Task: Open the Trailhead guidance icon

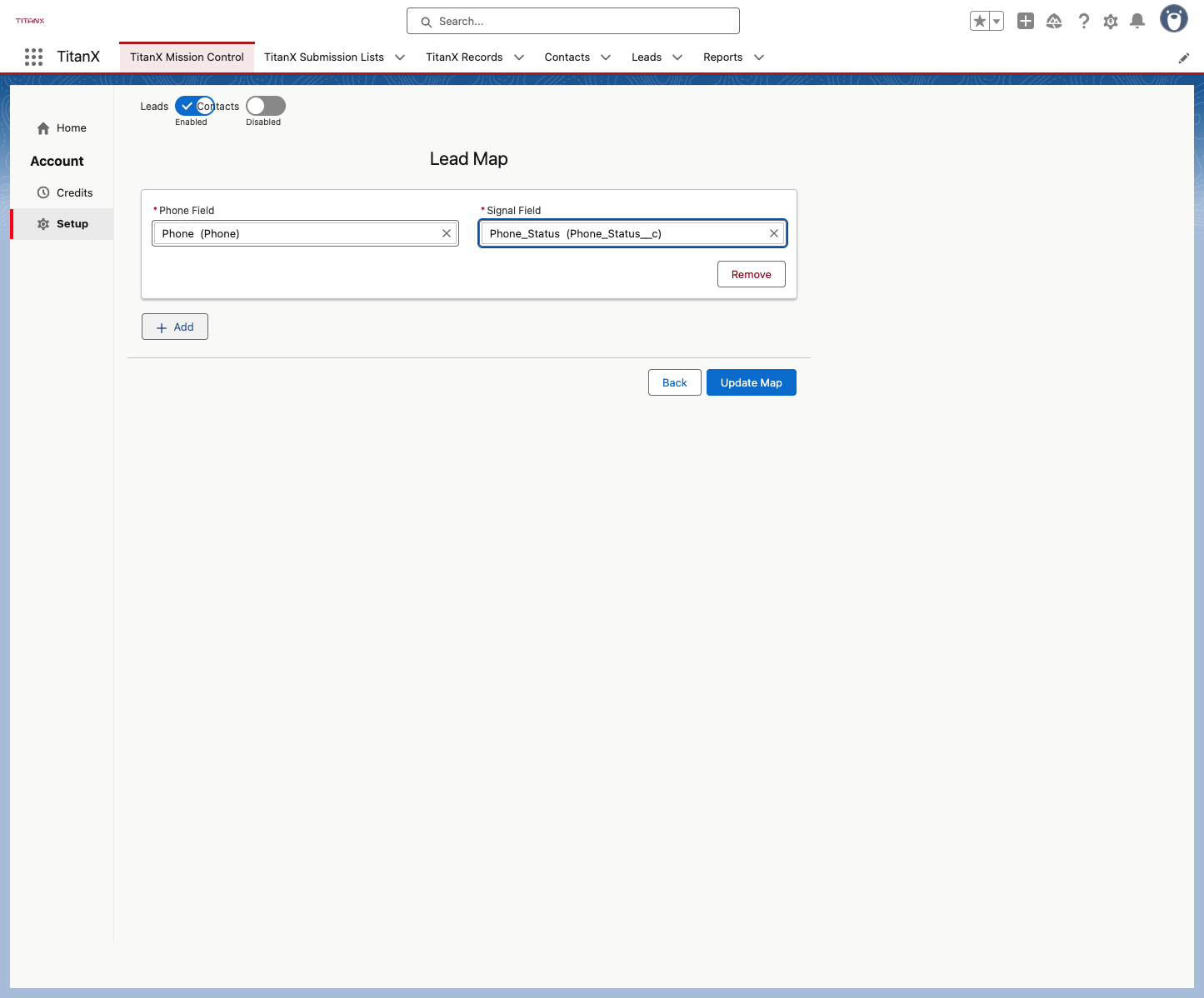Action: click(x=1054, y=22)
